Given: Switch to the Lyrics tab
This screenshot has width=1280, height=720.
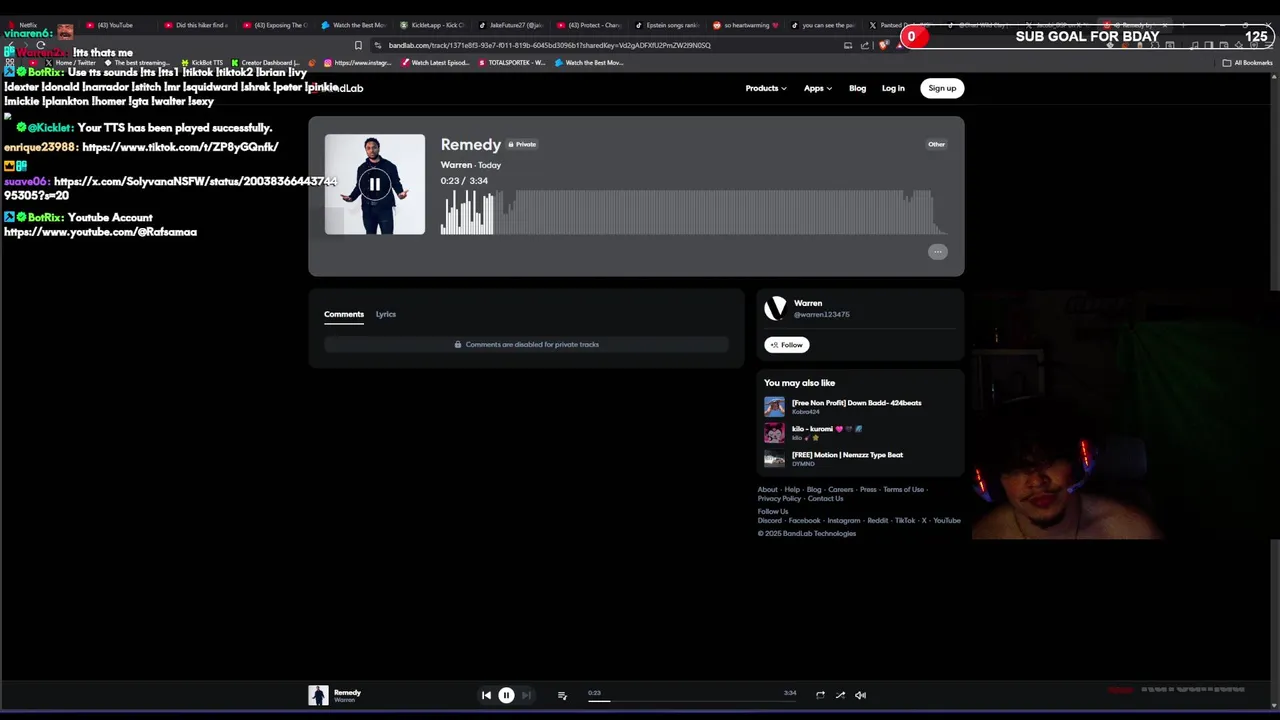Looking at the screenshot, I should (386, 314).
